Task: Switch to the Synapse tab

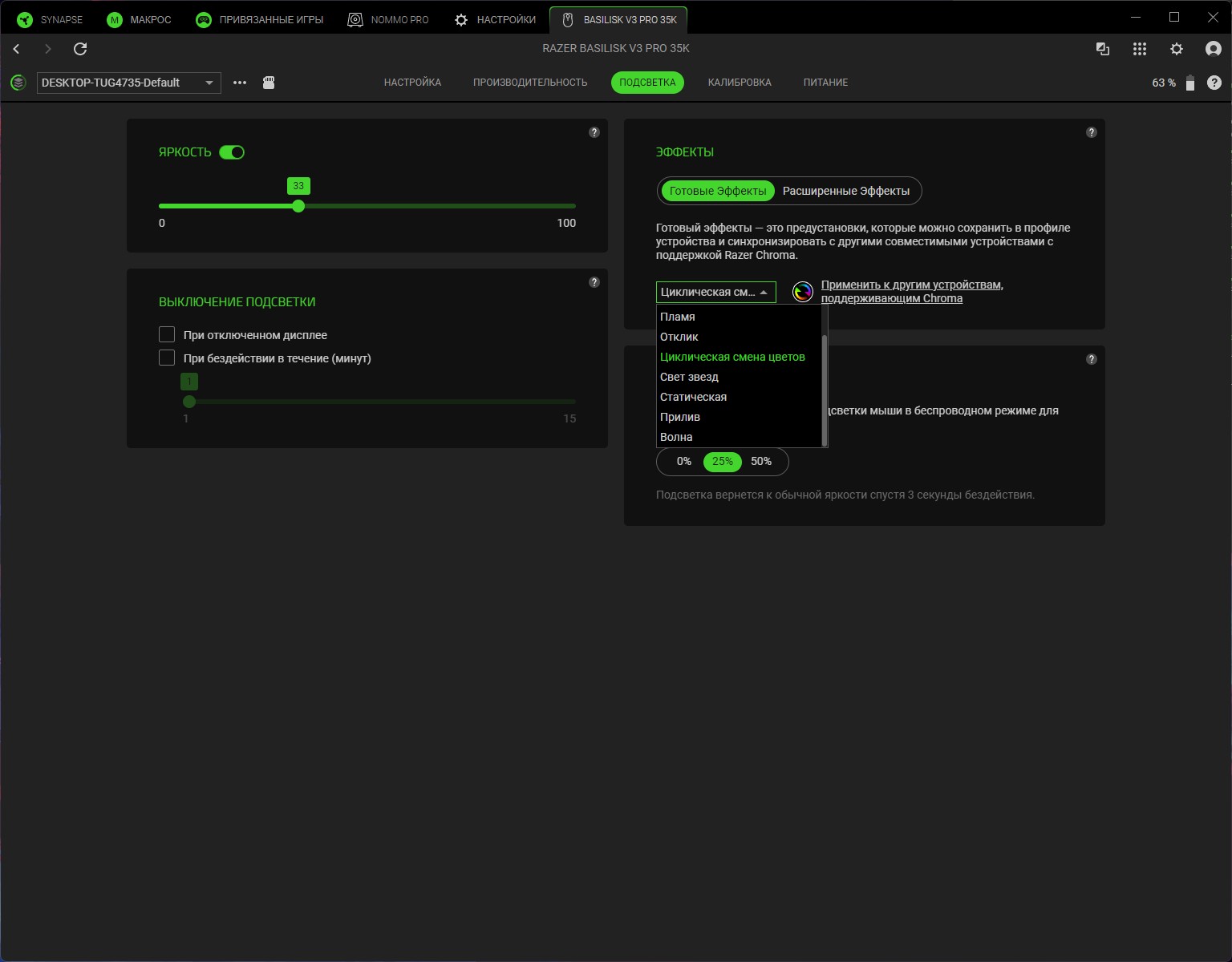Action: click(51, 19)
